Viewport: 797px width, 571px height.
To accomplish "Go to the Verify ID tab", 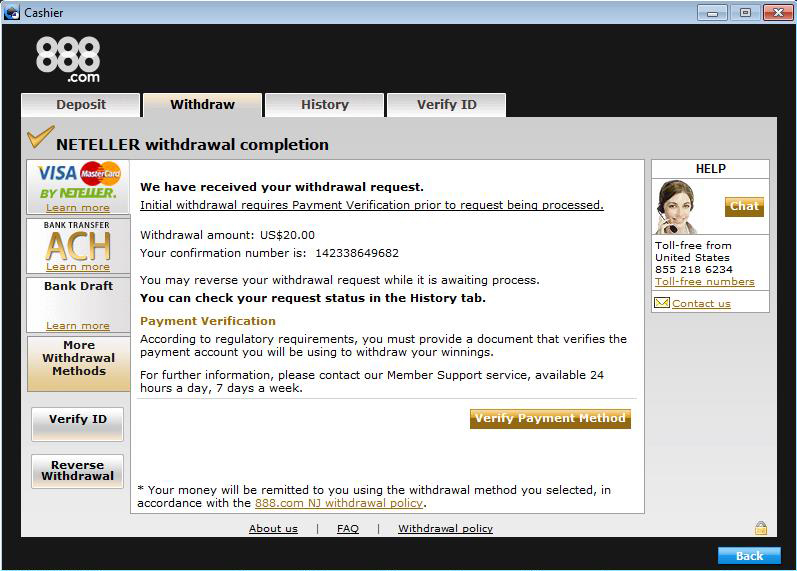I will click(446, 105).
